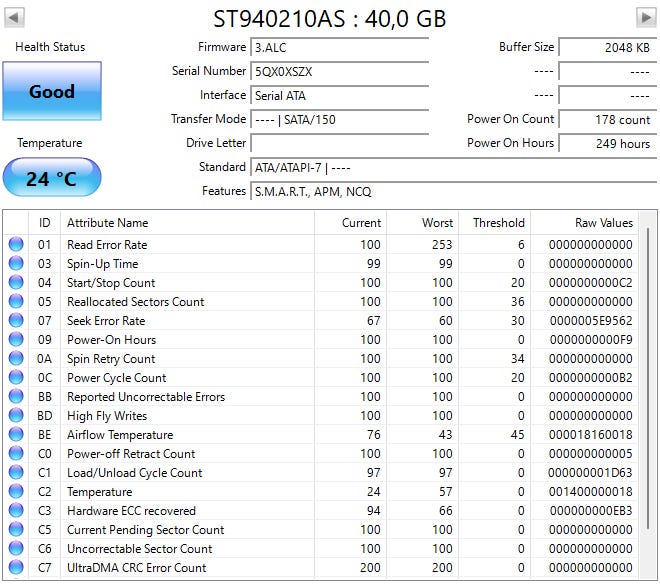The height and width of the screenshot is (585, 660).
Task: Click the High Fly Writes attribute name
Action: [107, 416]
